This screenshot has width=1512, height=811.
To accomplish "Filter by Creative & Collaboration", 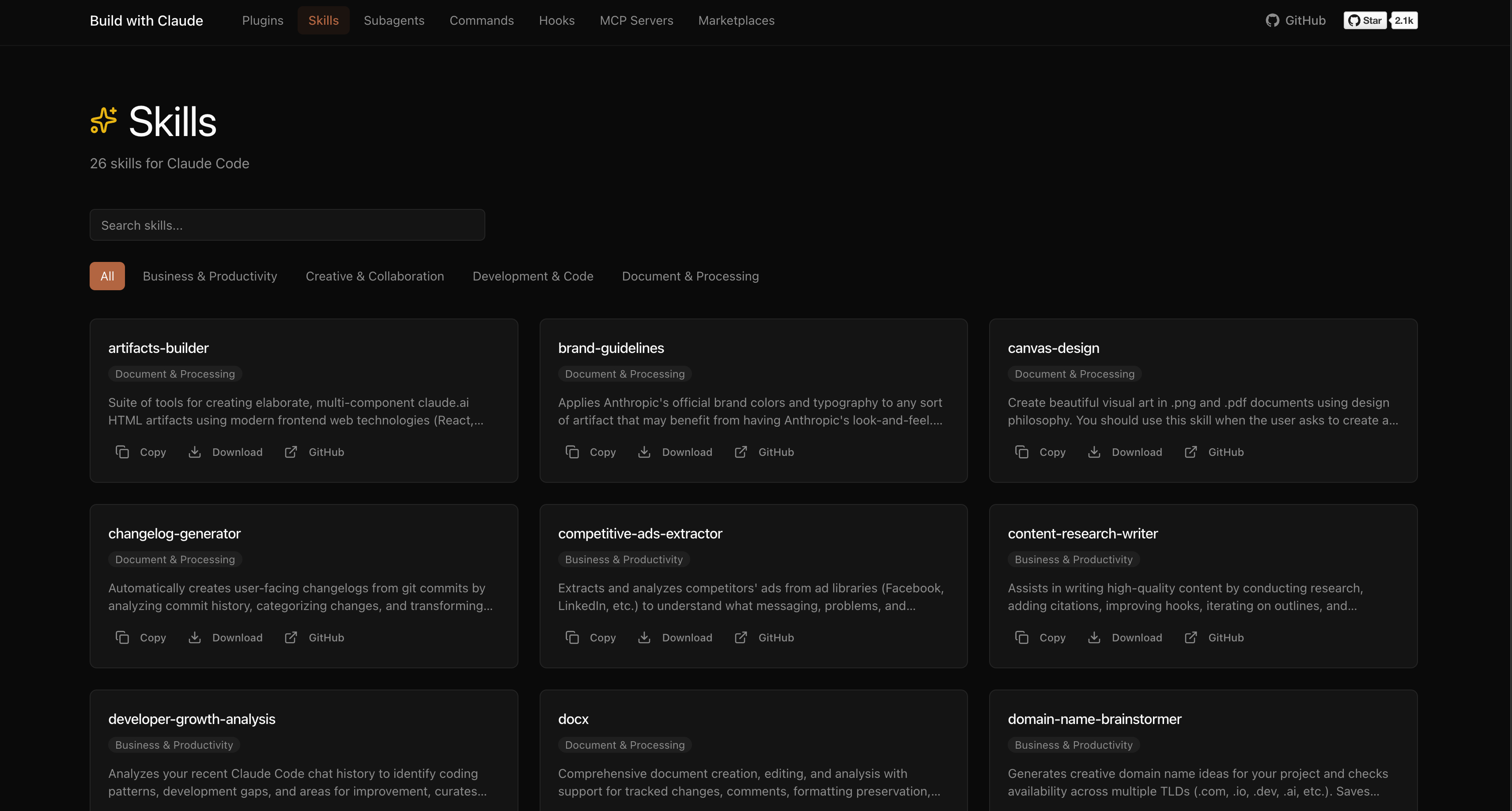I will point(374,276).
